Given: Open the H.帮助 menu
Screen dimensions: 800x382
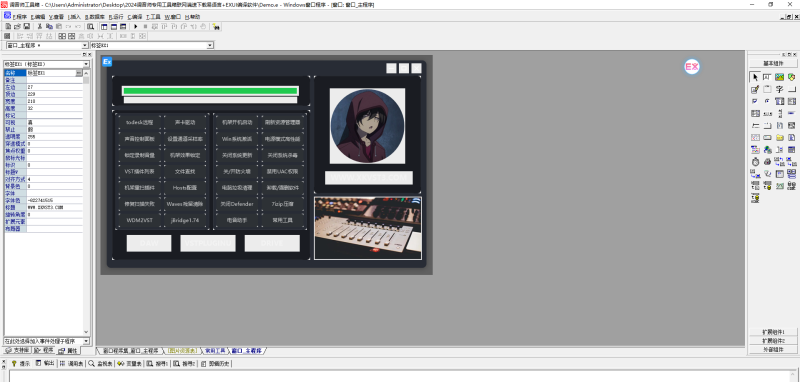Looking at the screenshot, I should pyautogui.click(x=193, y=17).
